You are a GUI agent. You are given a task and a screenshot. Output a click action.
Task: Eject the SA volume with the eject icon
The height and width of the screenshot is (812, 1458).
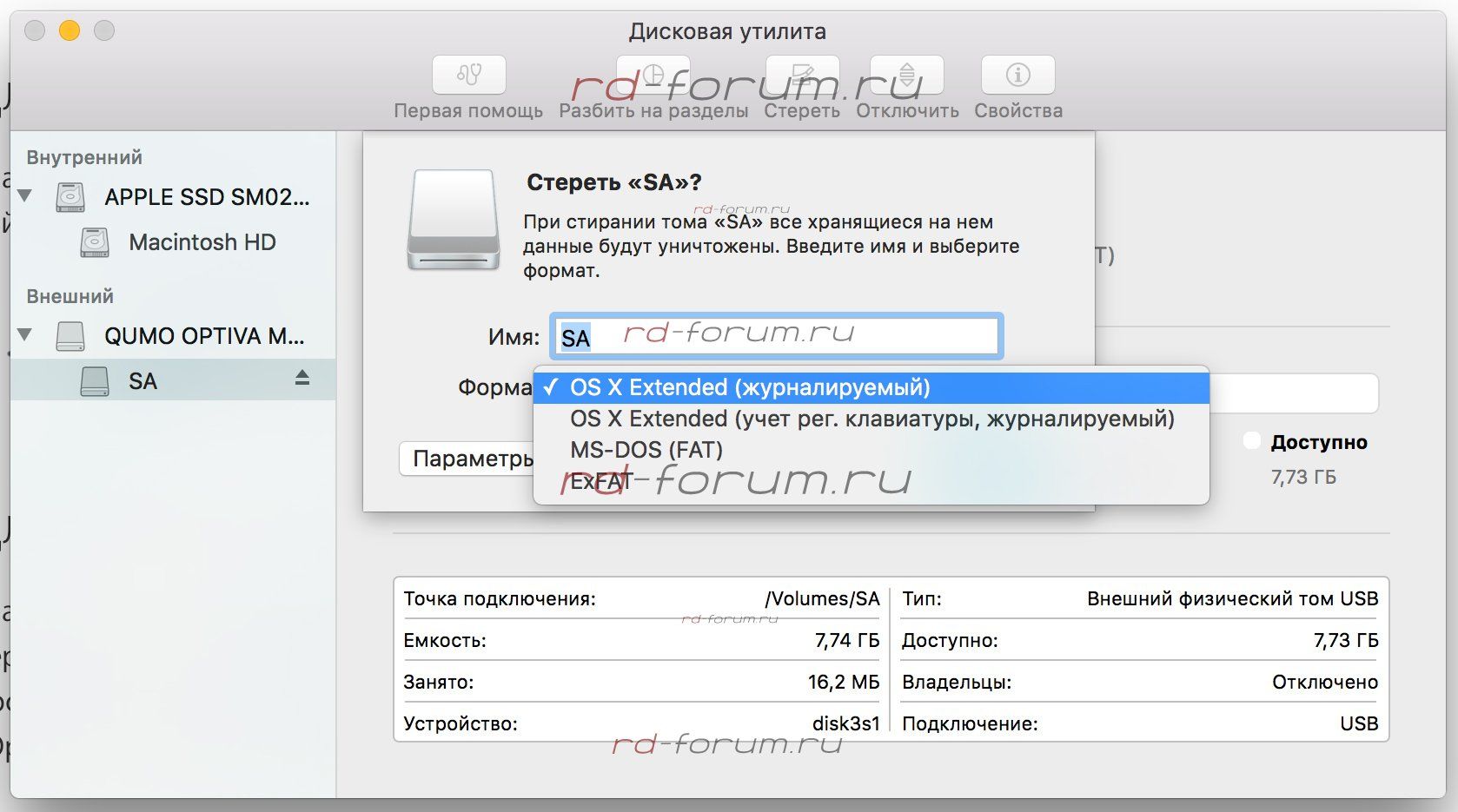[x=302, y=378]
